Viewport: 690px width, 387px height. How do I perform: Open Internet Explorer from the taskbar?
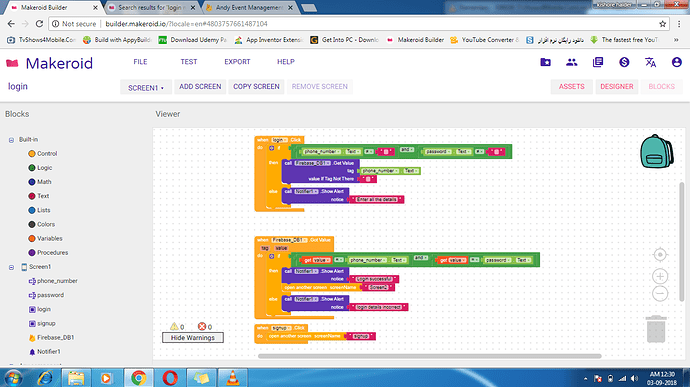point(45,378)
